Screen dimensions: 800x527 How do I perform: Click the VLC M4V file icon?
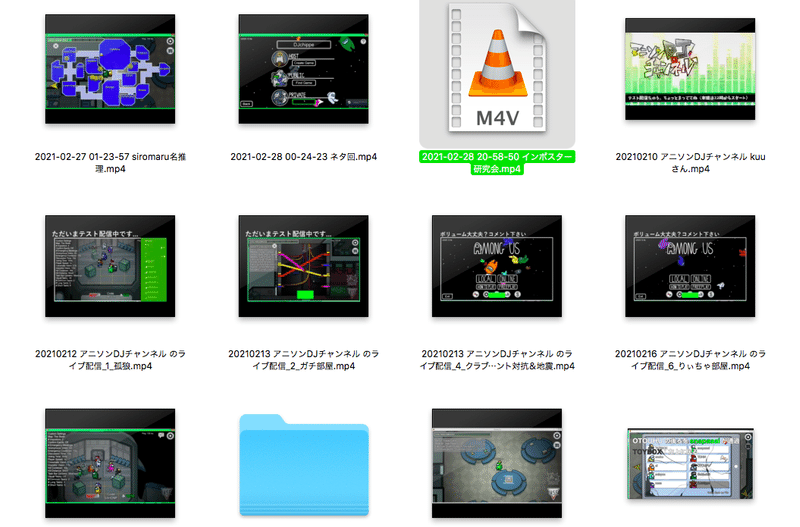497,68
